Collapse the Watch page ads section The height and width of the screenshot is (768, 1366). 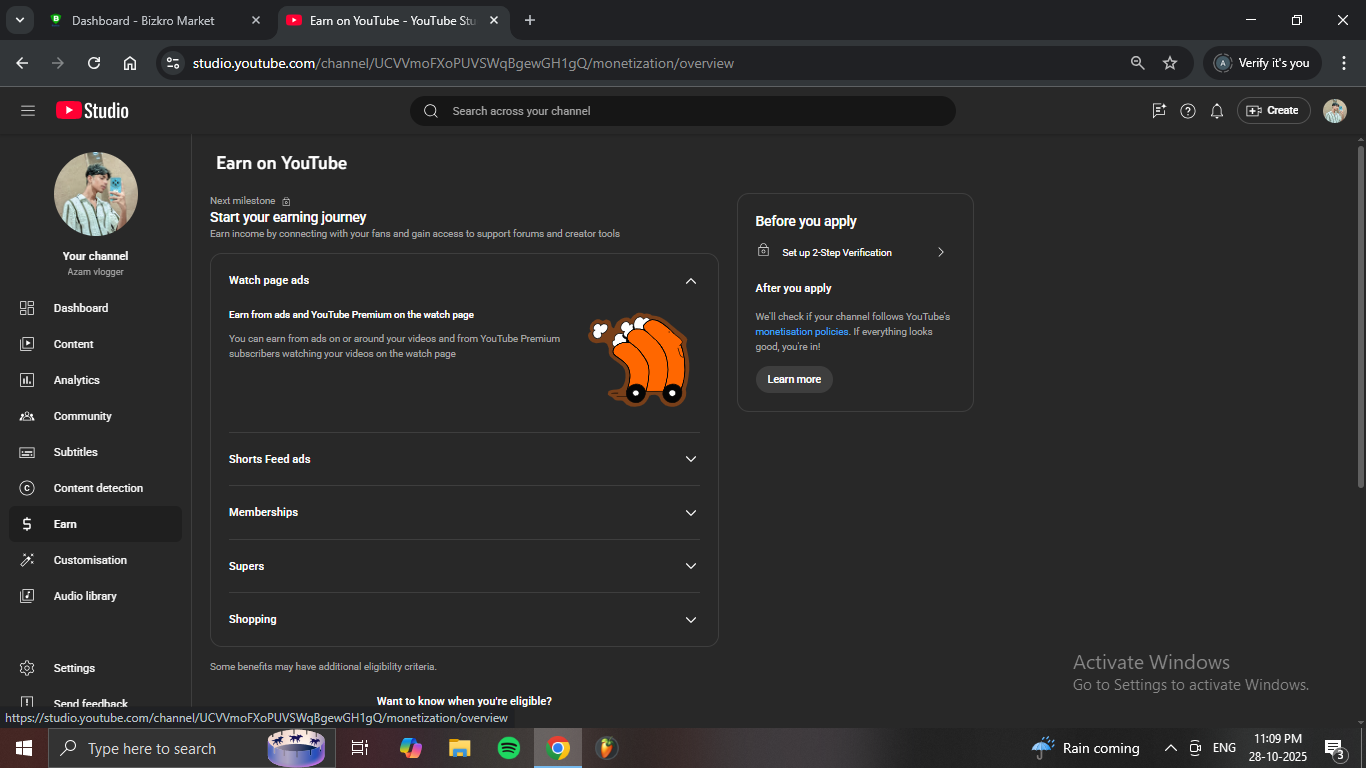click(690, 281)
